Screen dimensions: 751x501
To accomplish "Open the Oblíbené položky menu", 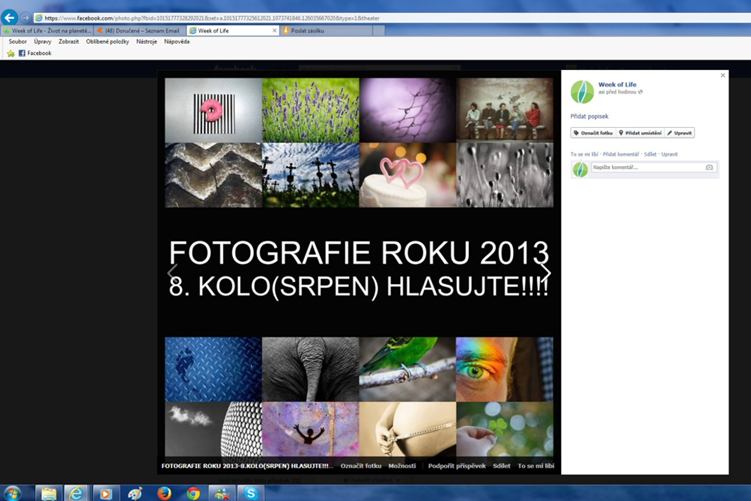I will pyautogui.click(x=107, y=42).
